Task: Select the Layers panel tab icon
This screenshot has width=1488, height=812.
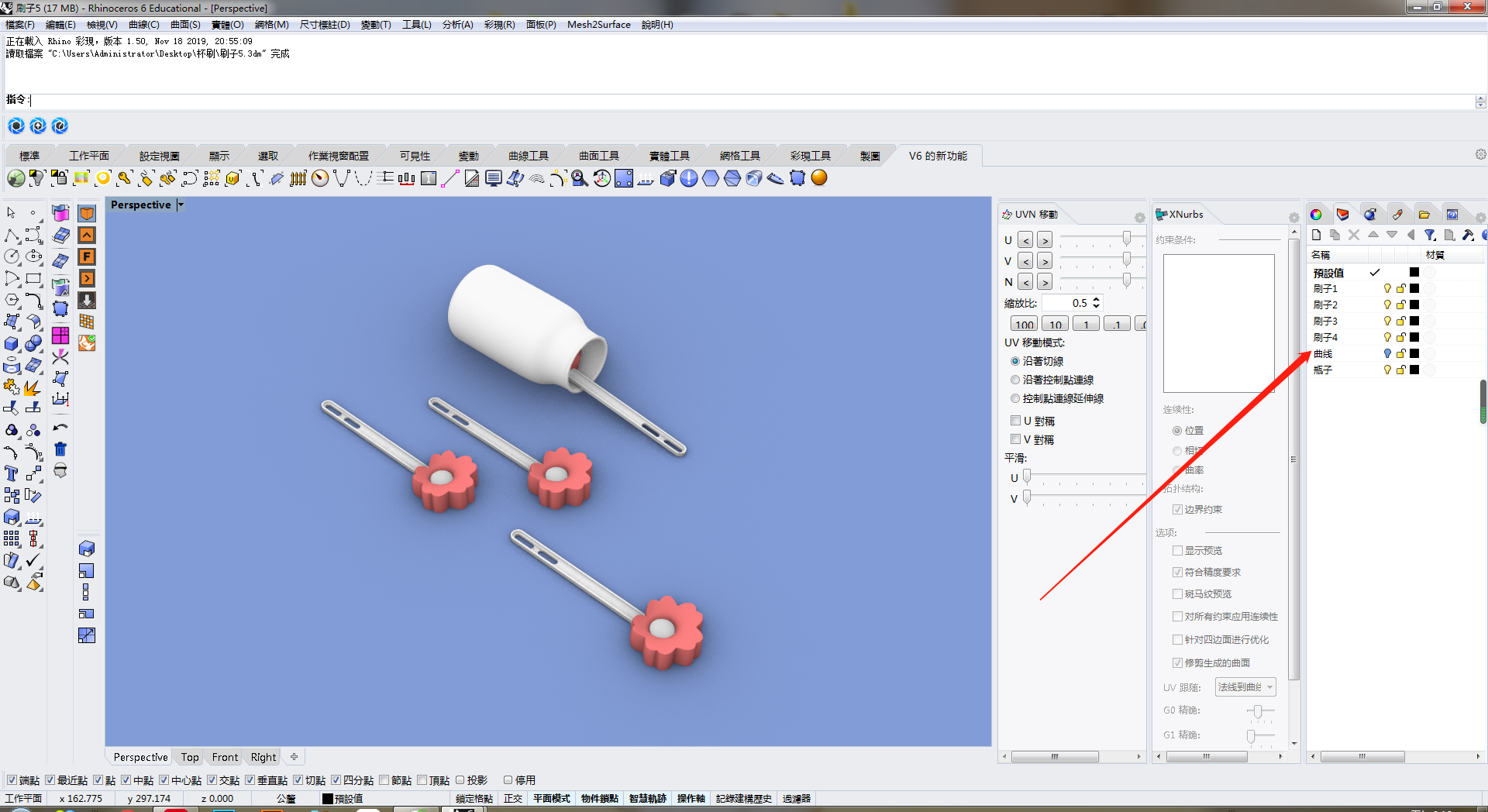Action: [x=1343, y=215]
